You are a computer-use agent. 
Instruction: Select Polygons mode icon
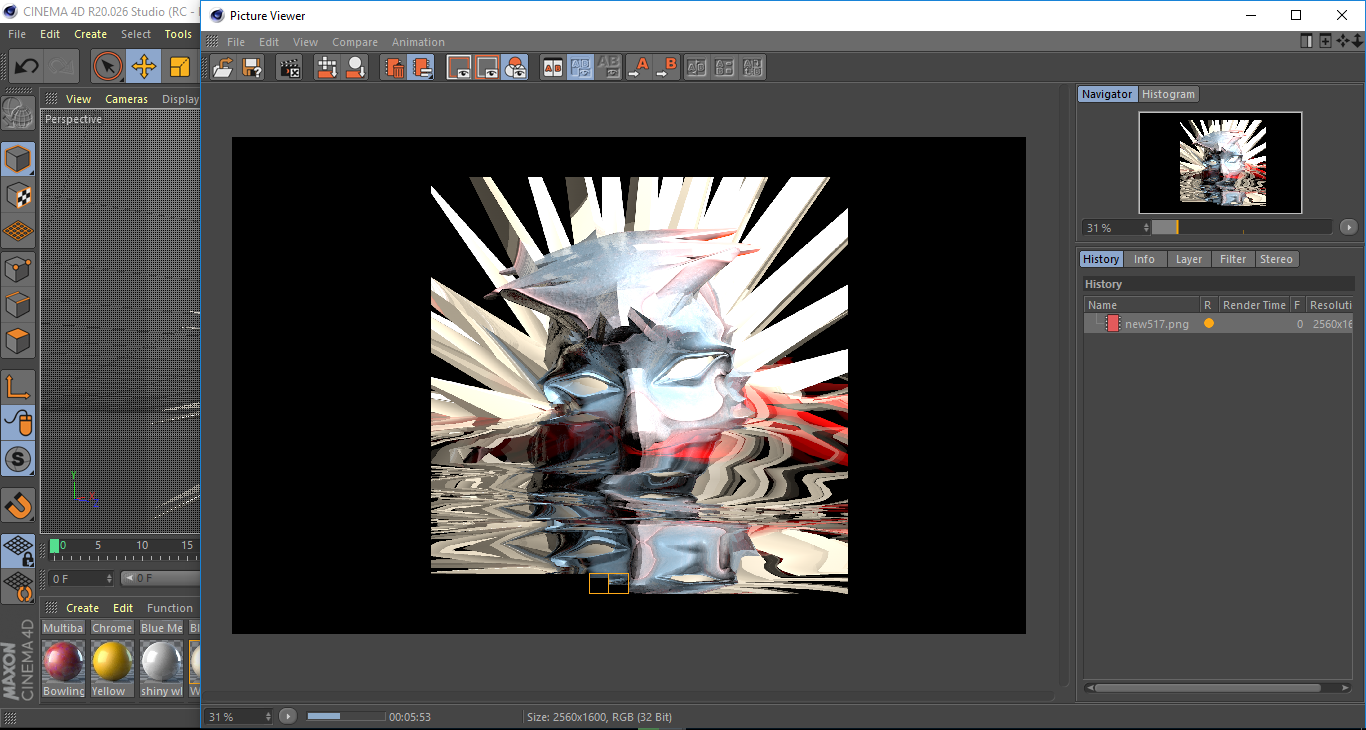pyautogui.click(x=18, y=341)
